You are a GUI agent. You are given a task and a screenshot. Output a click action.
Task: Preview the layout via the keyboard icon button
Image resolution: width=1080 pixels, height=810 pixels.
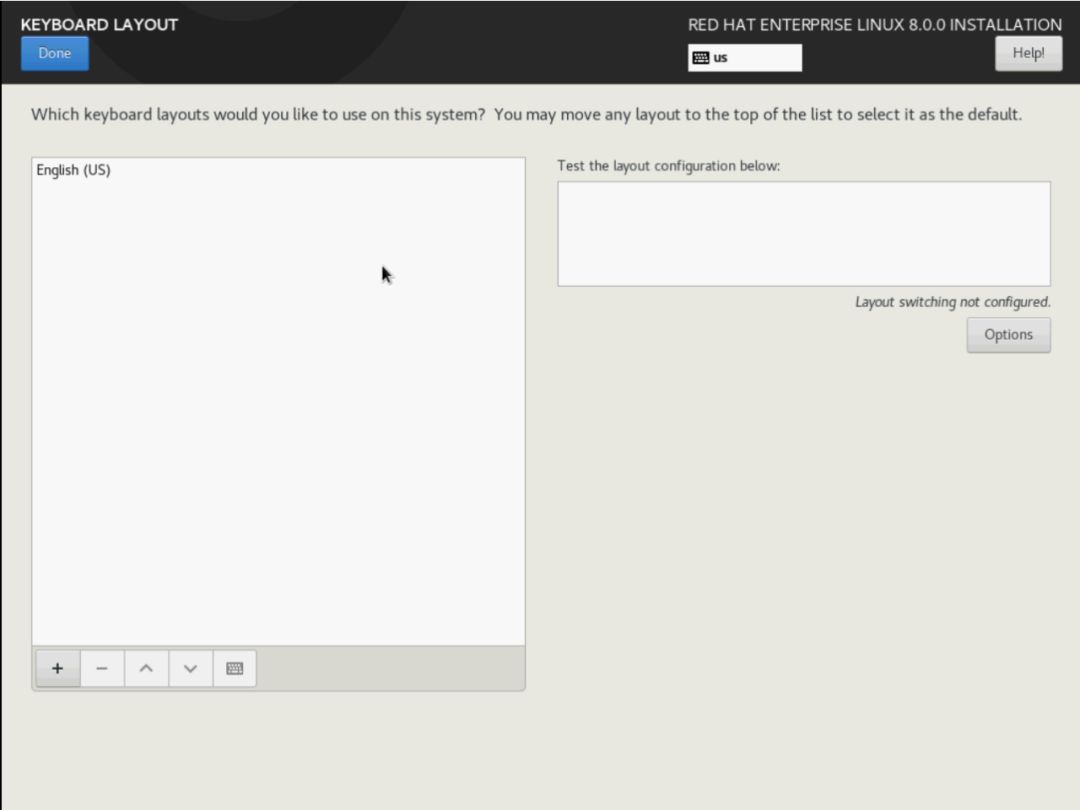pyautogui.click(x=234, y=668)
